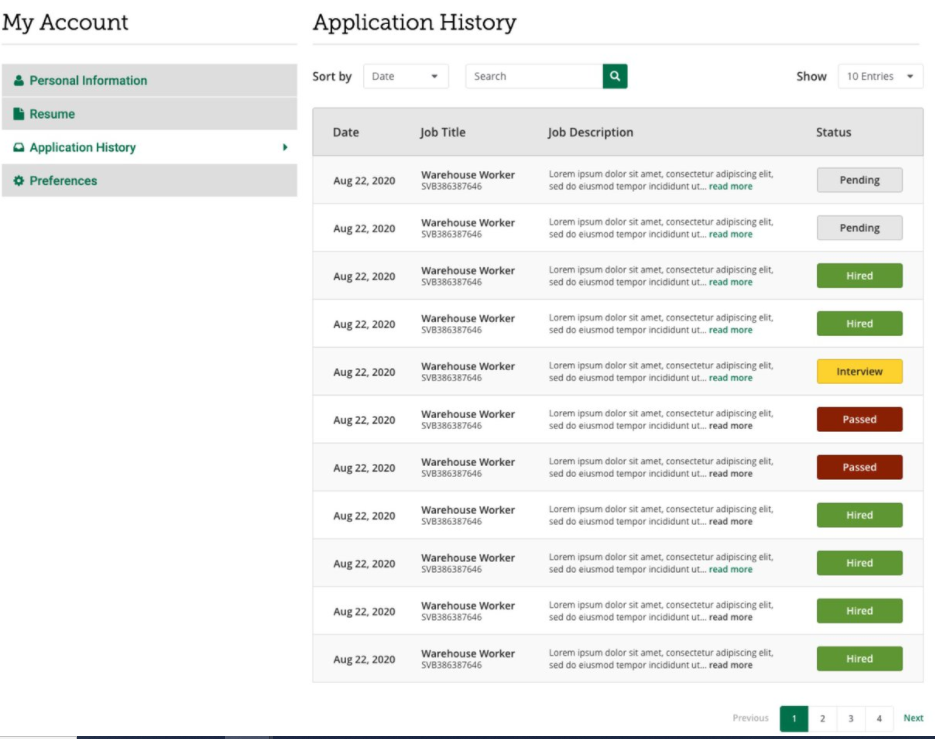Click the Aug 22, 2020 date in the Interview row
935x739 pixels.
[364, 372]
